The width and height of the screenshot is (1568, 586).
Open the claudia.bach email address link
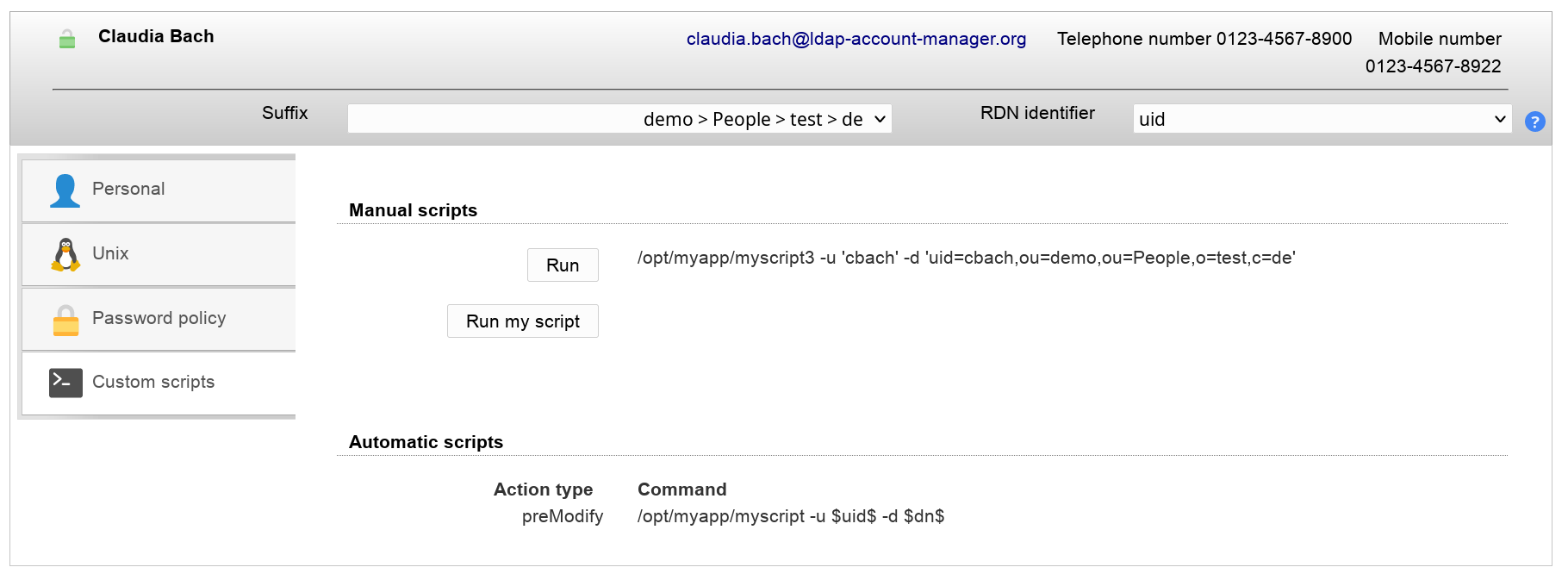point(856,39)
